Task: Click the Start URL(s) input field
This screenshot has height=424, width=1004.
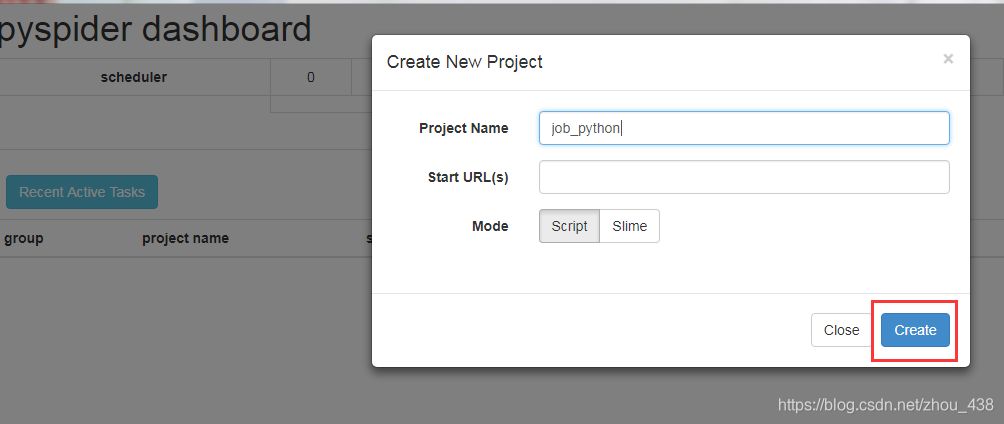Action: 744,177
